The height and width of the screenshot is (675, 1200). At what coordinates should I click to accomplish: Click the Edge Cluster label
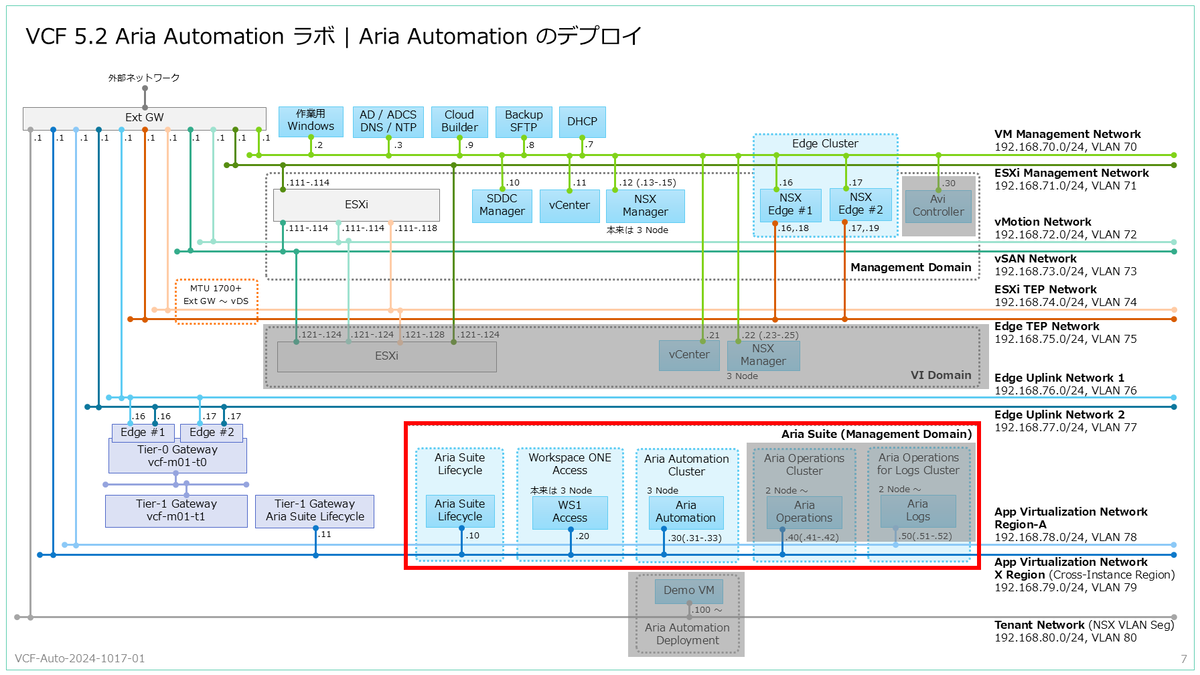825,144
